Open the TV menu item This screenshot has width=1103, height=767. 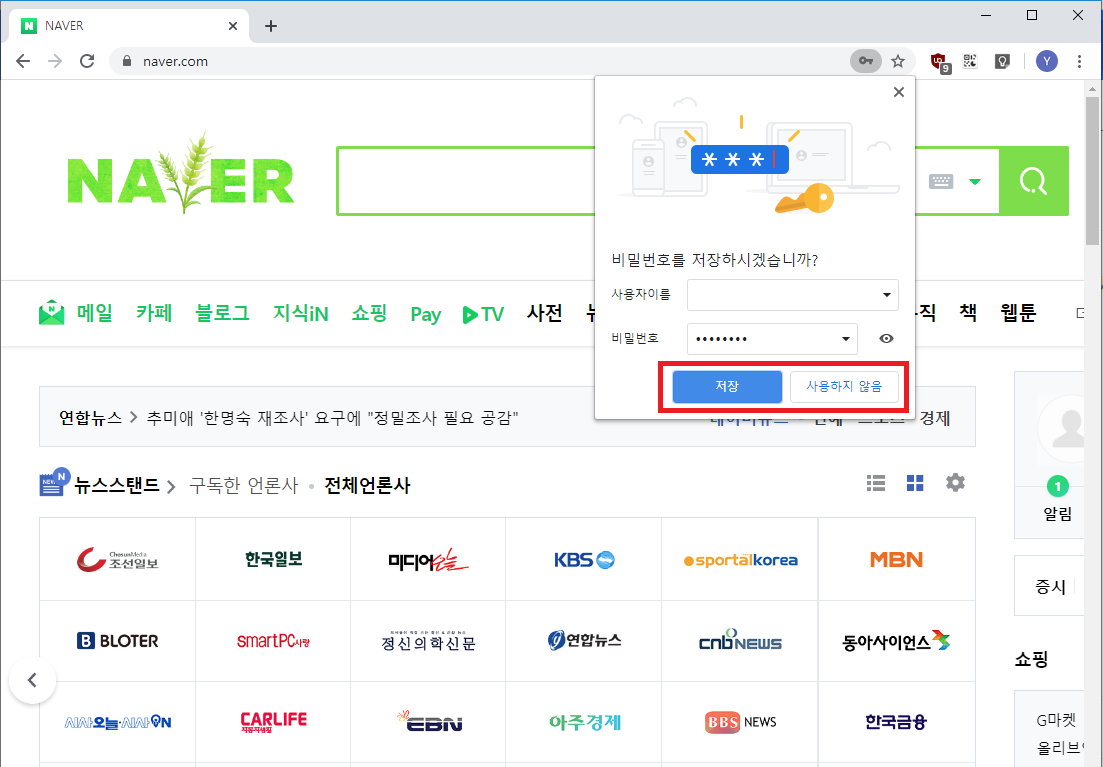(483, 314)
